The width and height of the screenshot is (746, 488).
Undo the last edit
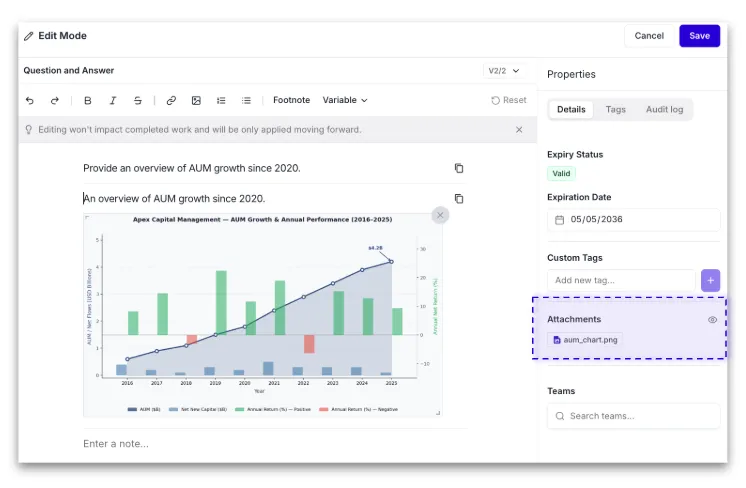coord(29,100)
